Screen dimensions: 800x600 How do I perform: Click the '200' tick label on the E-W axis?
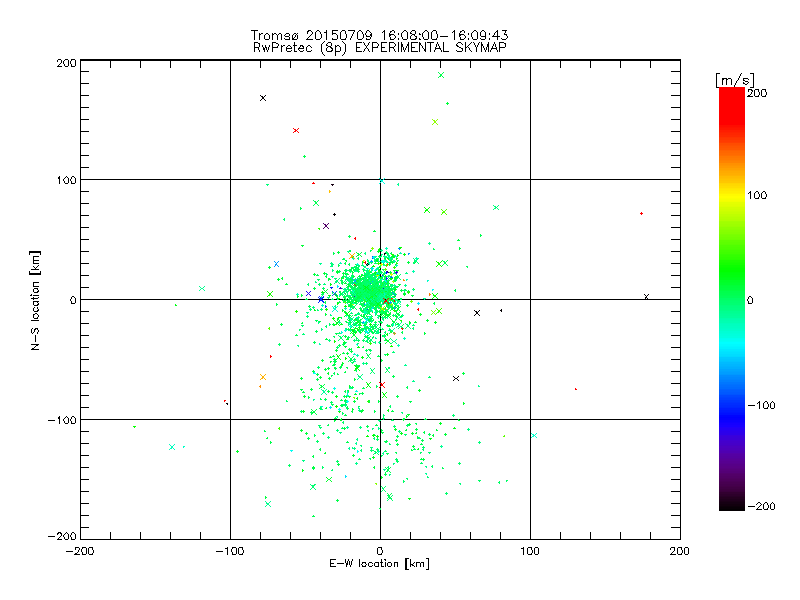click(x=680, y=552)
